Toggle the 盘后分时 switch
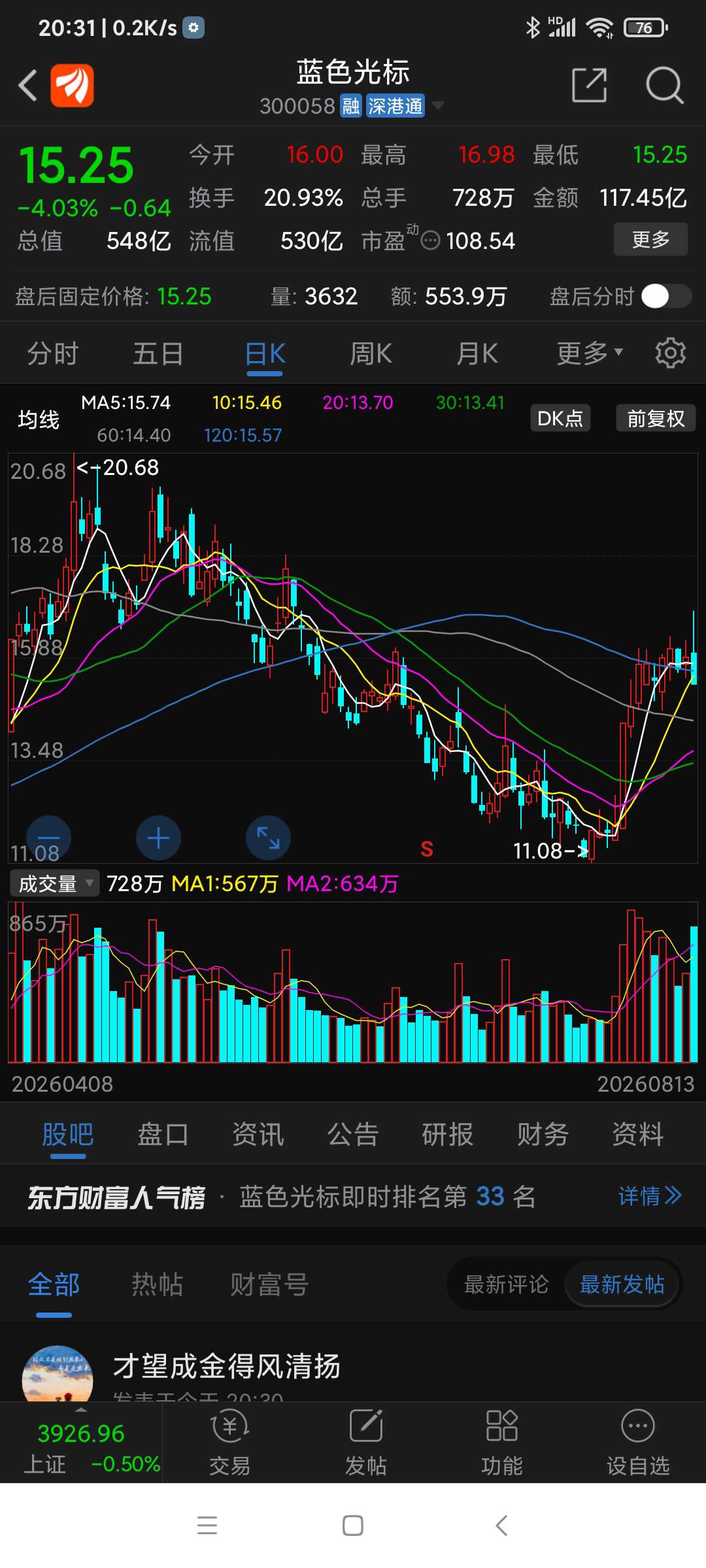The image size is (706, 1568). point(666,296)
